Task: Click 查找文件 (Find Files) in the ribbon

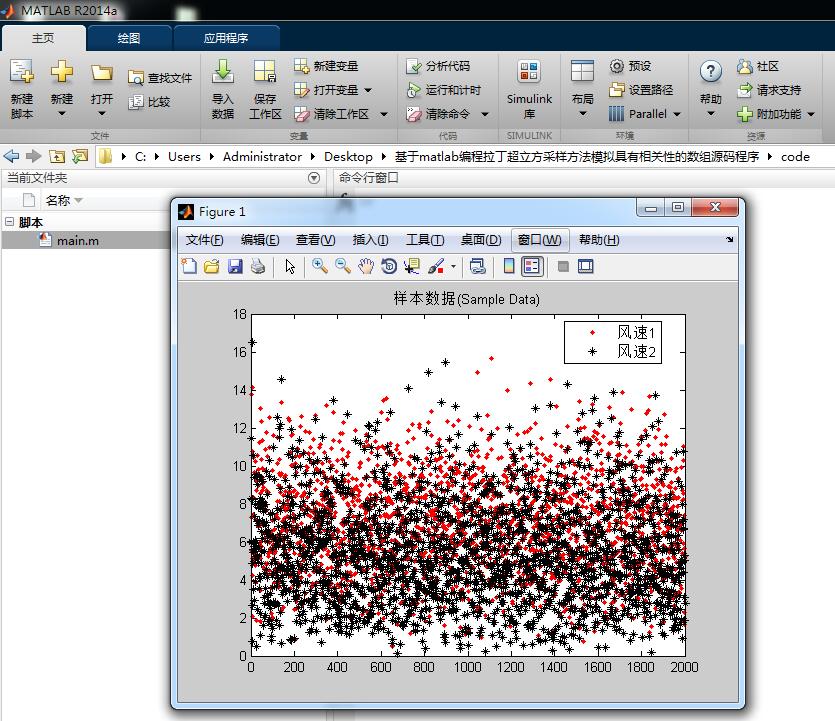Action: click(x=160, y=78)
